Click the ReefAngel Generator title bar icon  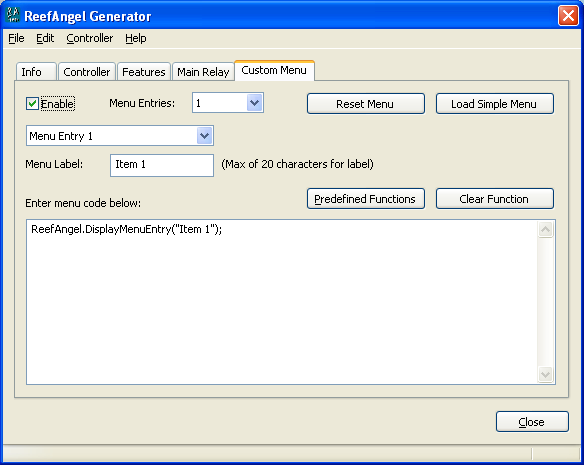[13, 15]
